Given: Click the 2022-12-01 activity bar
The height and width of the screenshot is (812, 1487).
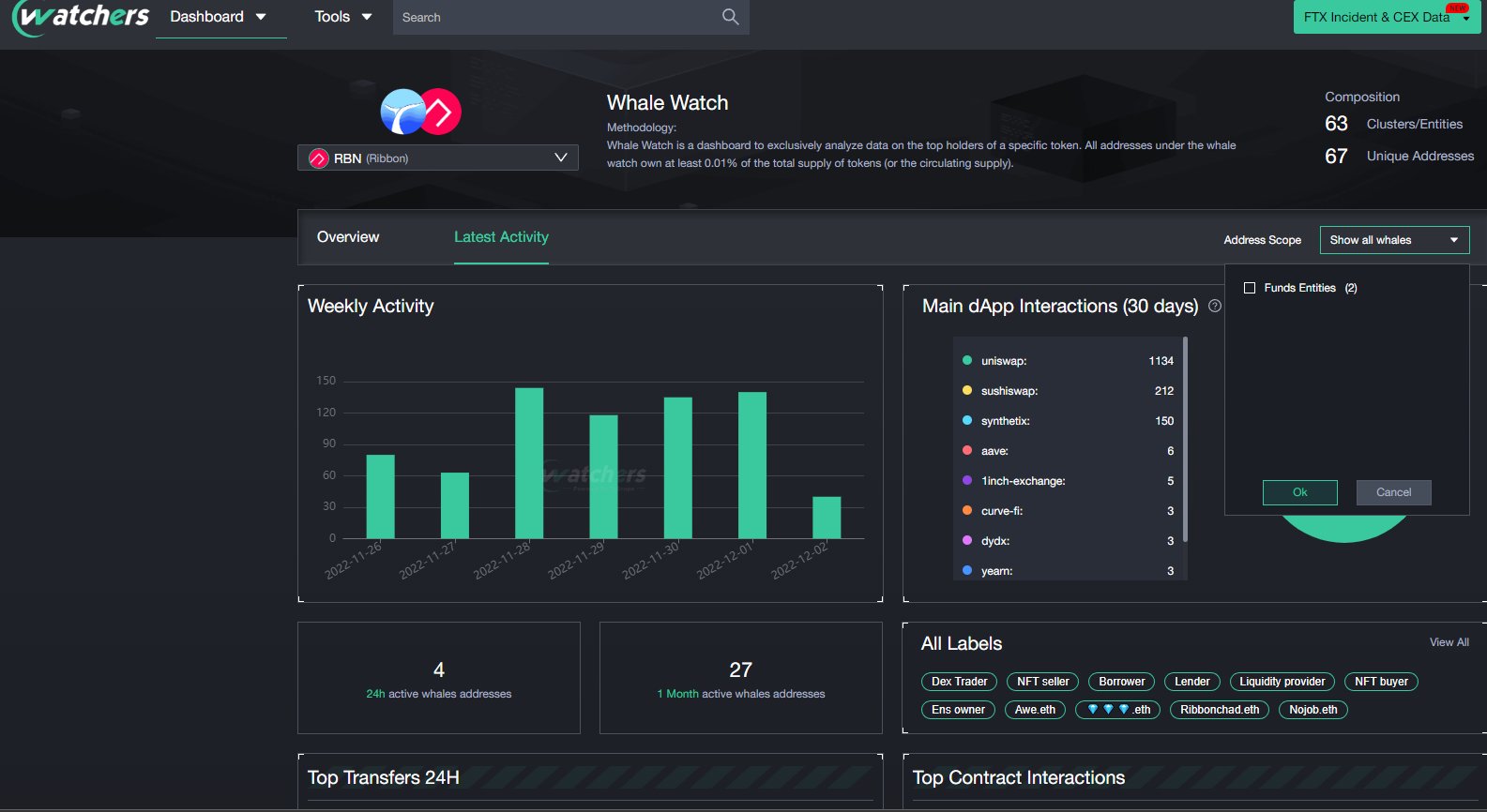Looking at the screenshot, I should (752, 465).
